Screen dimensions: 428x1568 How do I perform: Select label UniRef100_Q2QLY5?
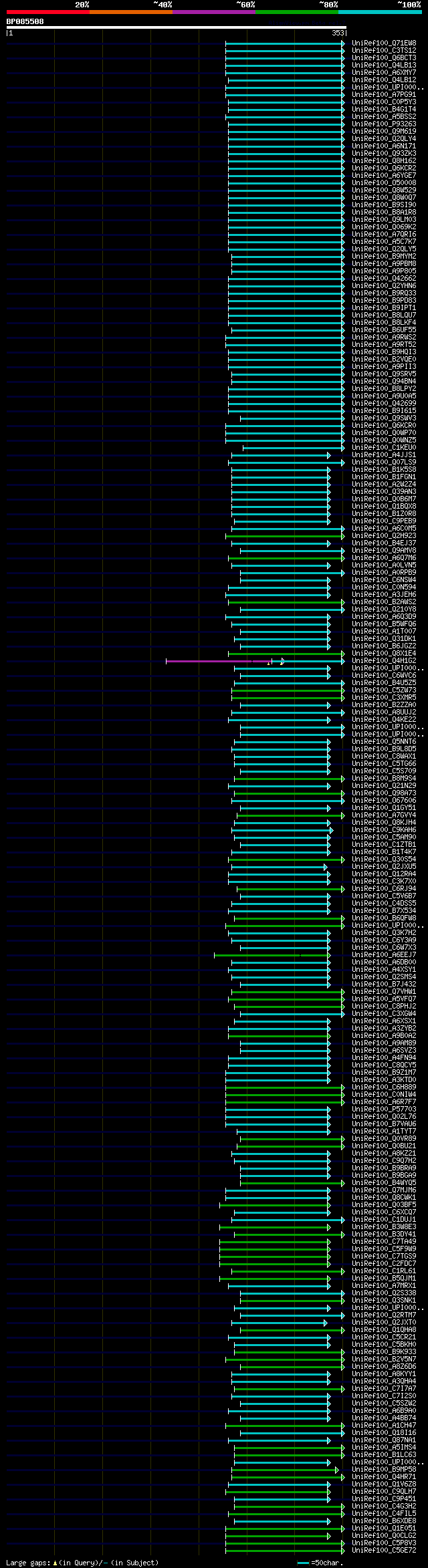[384, 249]
